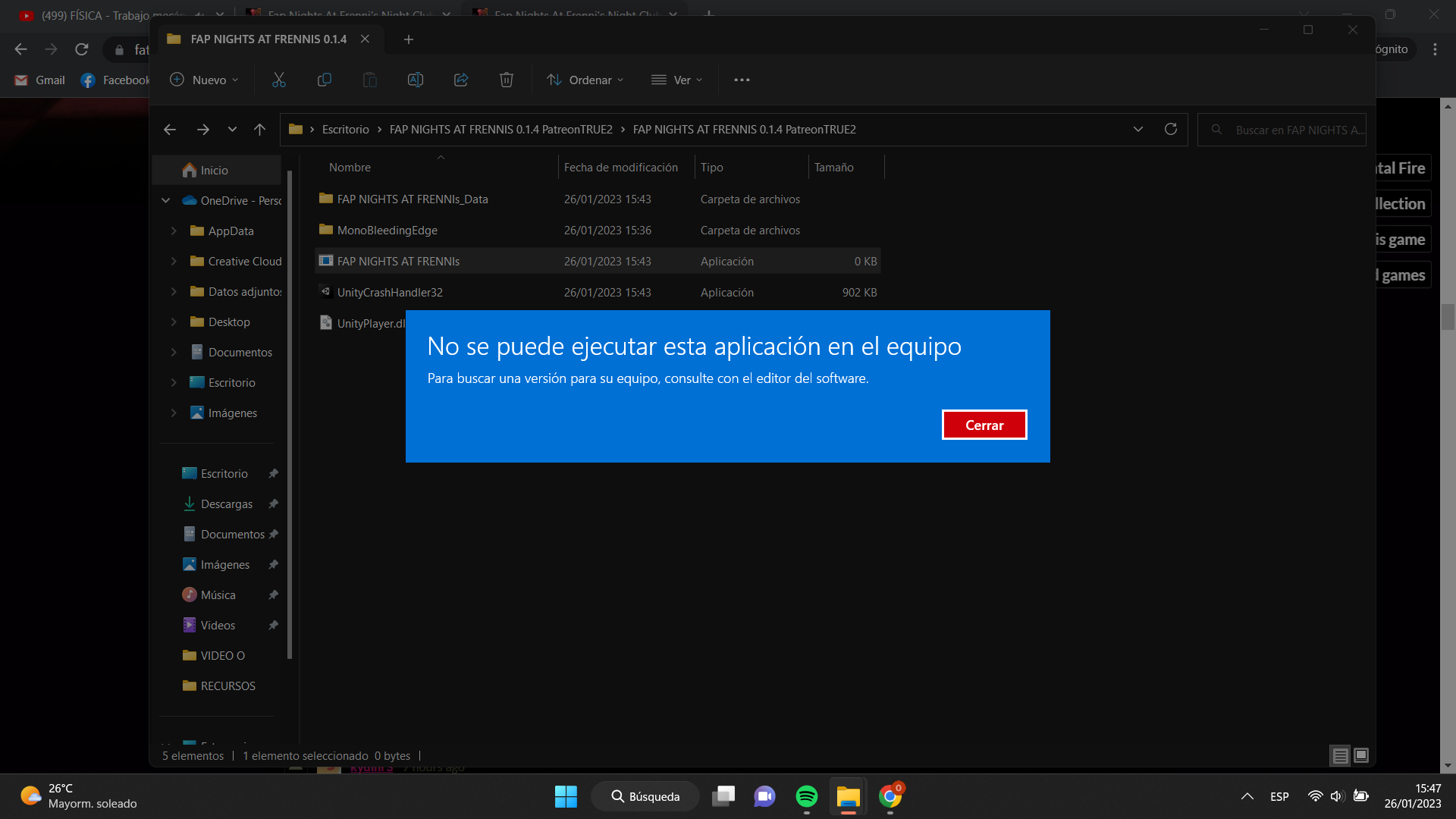Open clock and date in taskbar
1456x819 pixels.
click(x=1412, y=796)
